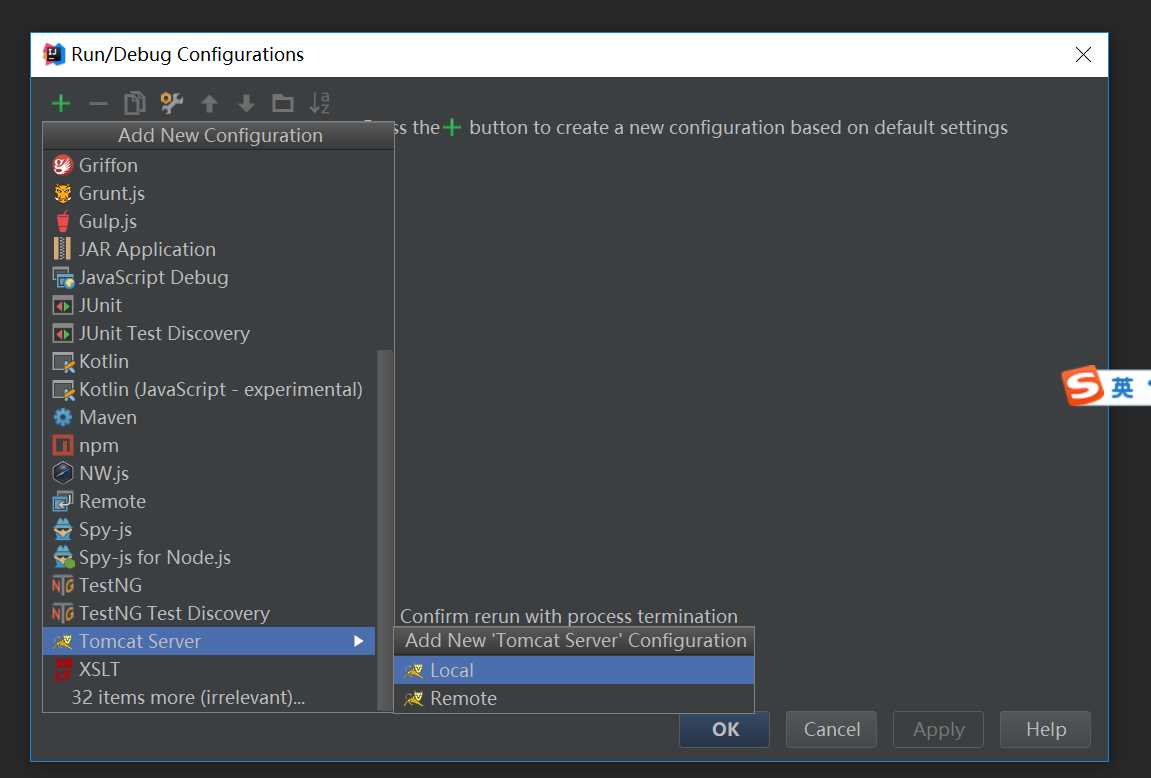Image resolution: width=1151 pixels, height=778 pixels.
Task: Expand the 32 items more (irrelevant) entry
Action: 209,697
